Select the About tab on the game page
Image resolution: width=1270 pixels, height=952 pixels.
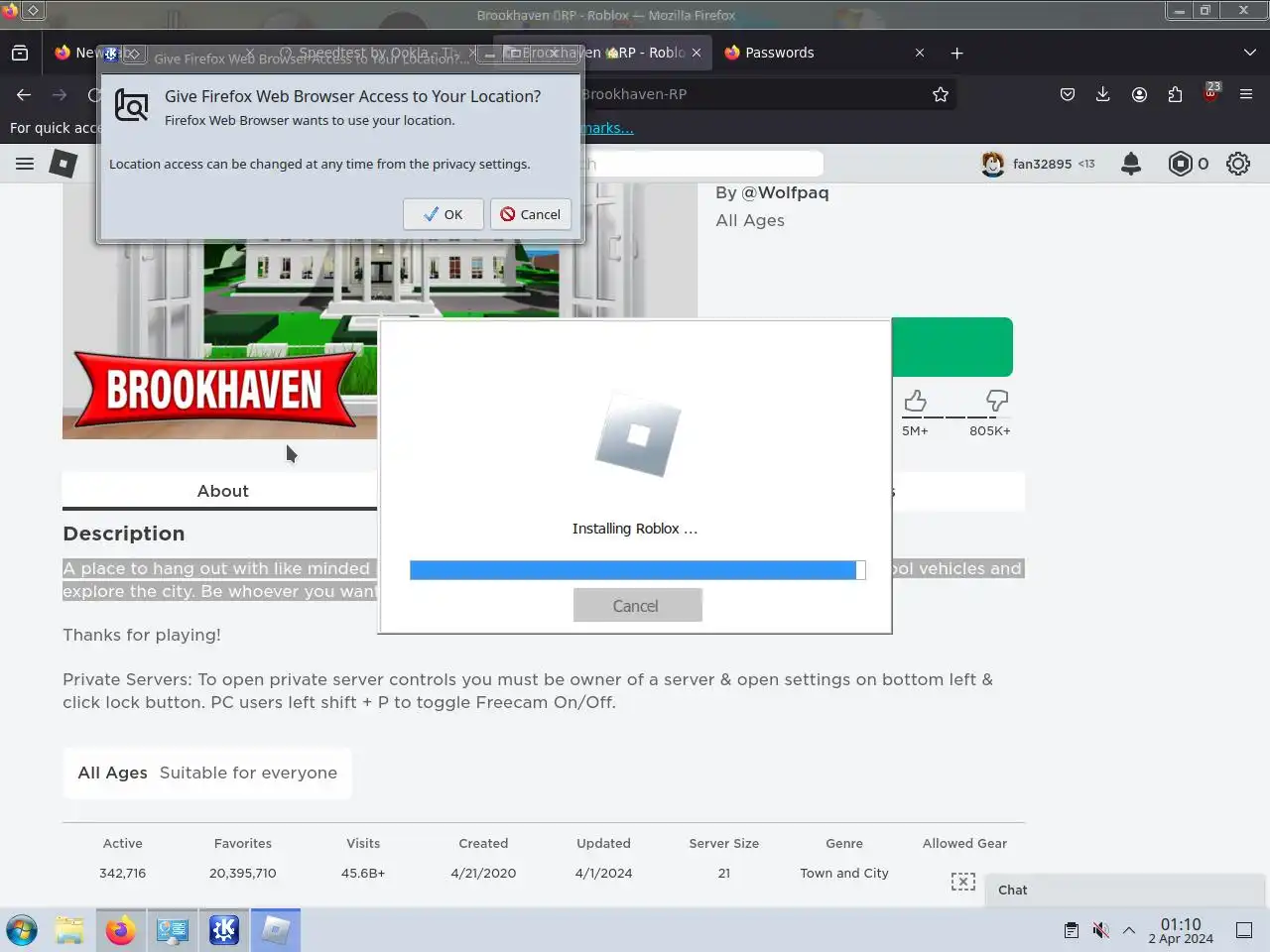tap(222, 491)
